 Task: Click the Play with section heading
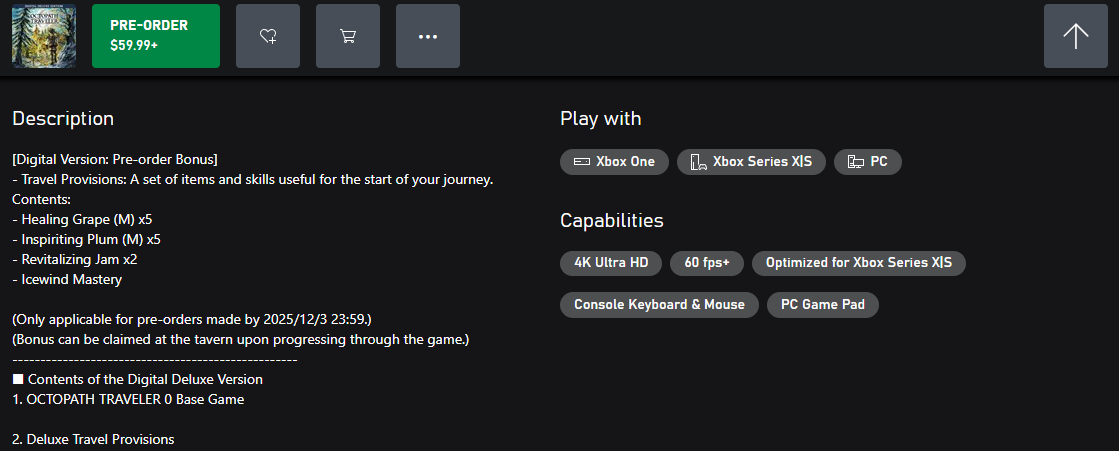click(x=600, y=118)
